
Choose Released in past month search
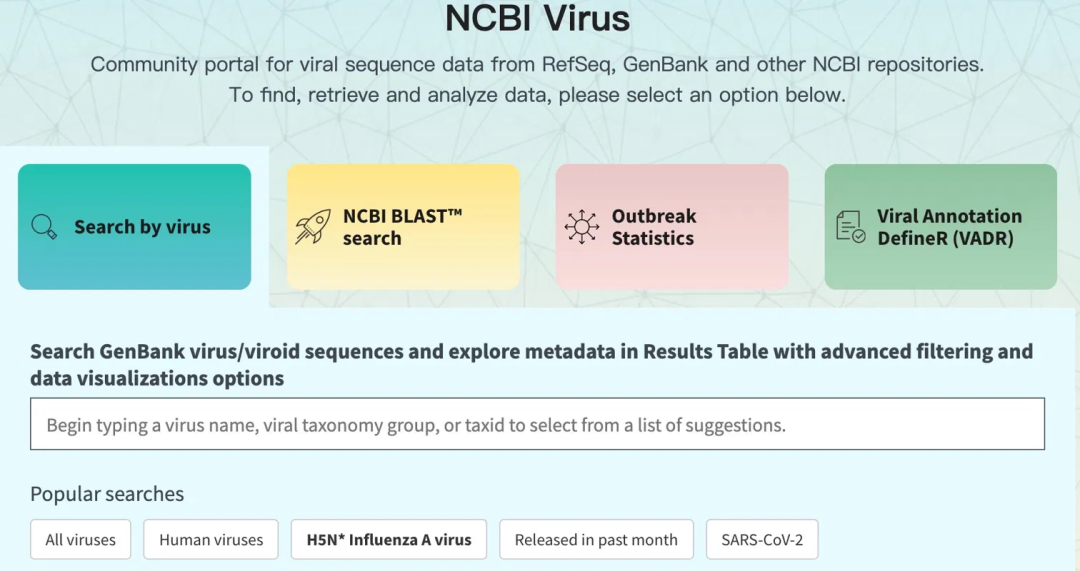coord(596,539)
